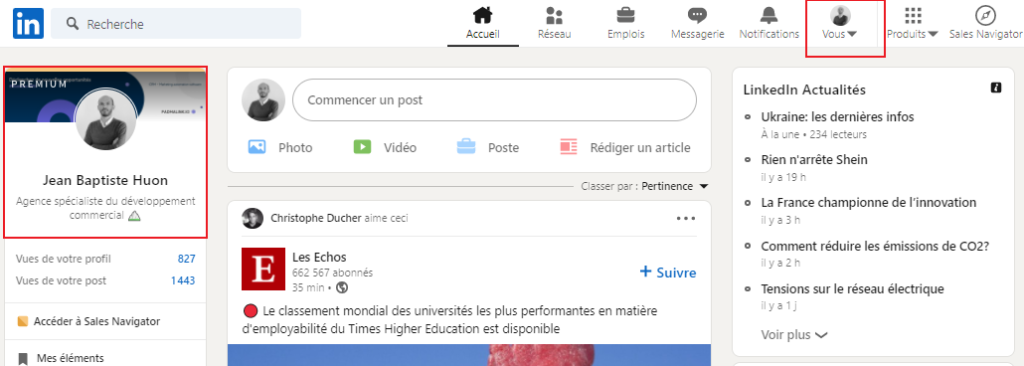The height and width of the screenshot is (366, 1024).
Task: Click the Les Echos post text
Action: pos(449,319)
